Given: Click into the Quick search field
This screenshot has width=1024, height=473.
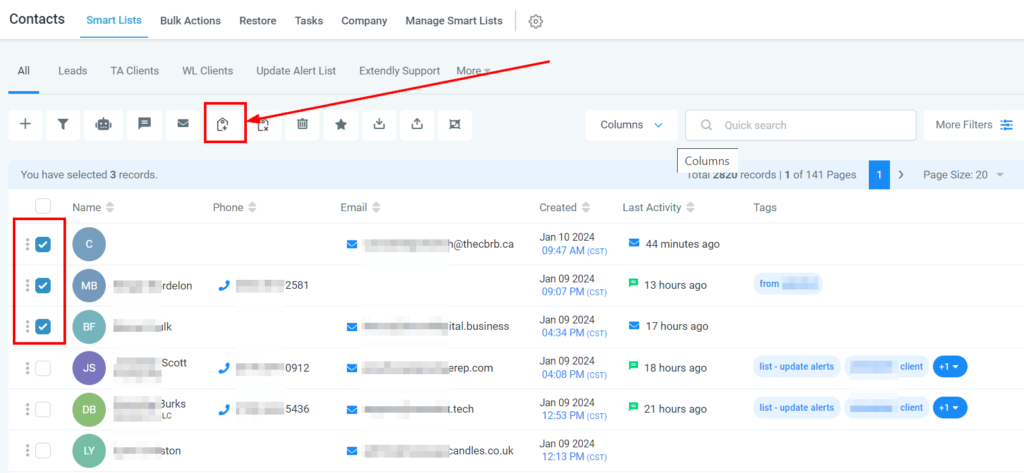Looking at the screenshot, I should [801, 125].
